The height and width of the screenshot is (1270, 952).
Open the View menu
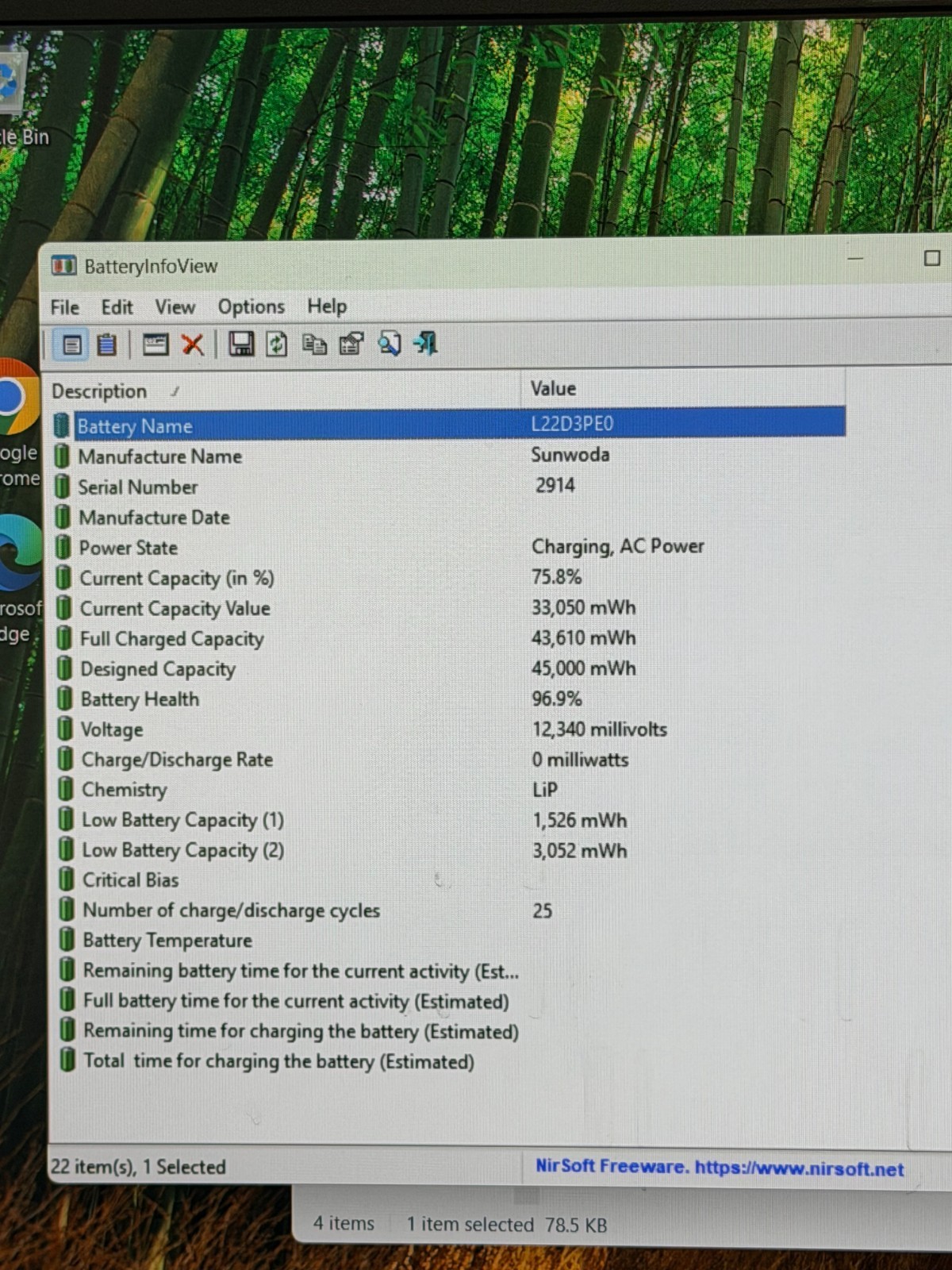click(x=175, y=306)
